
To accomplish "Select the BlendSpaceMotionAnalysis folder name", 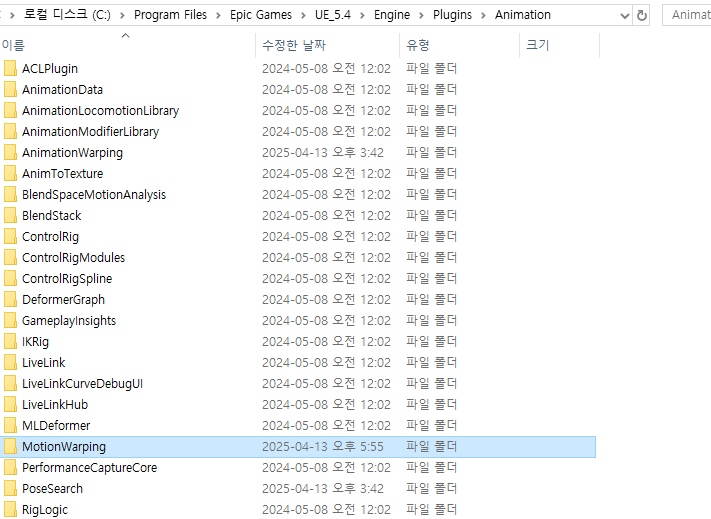I will (94, 195).
